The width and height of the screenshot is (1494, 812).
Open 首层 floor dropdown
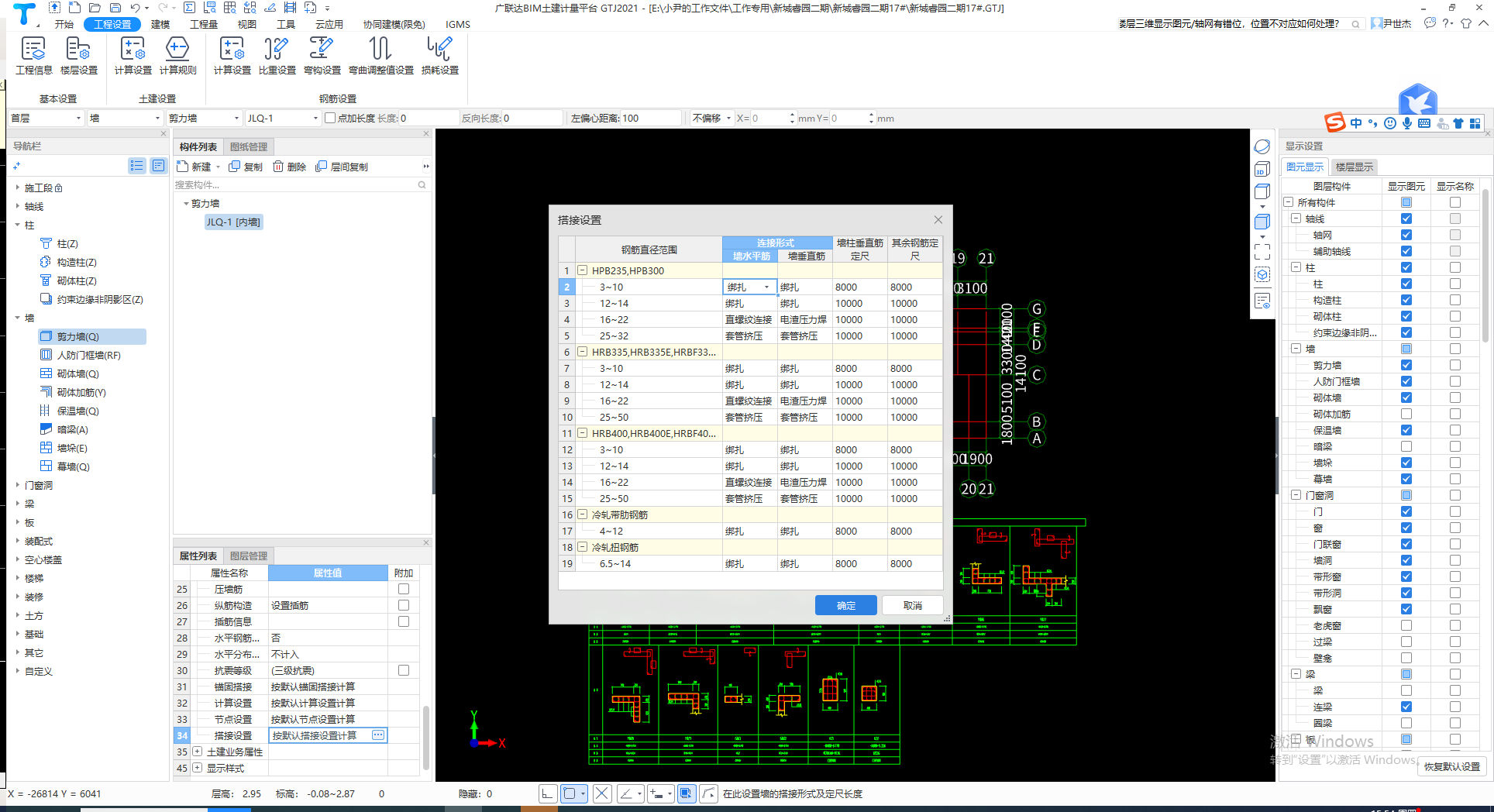point(46,118)
